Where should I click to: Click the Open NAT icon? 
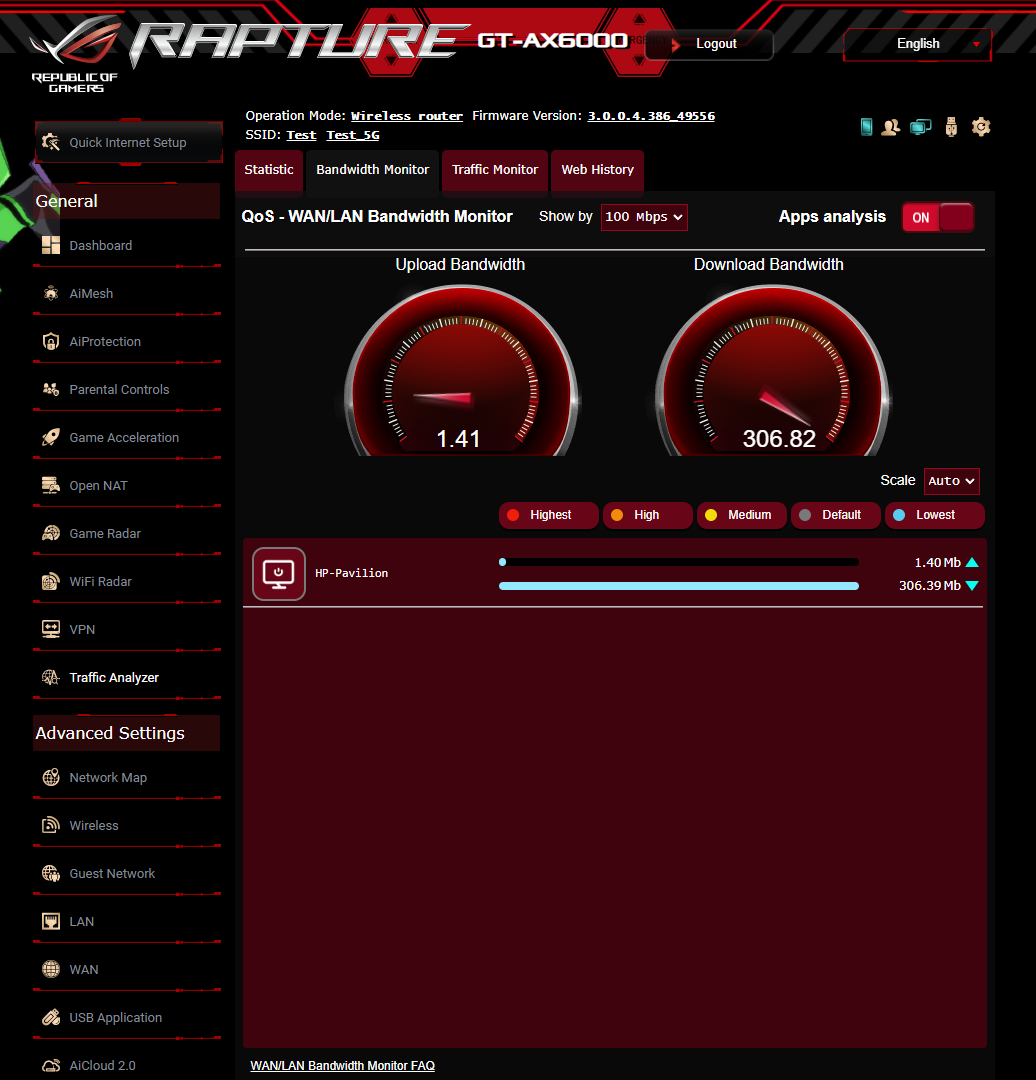pos(50,486)
